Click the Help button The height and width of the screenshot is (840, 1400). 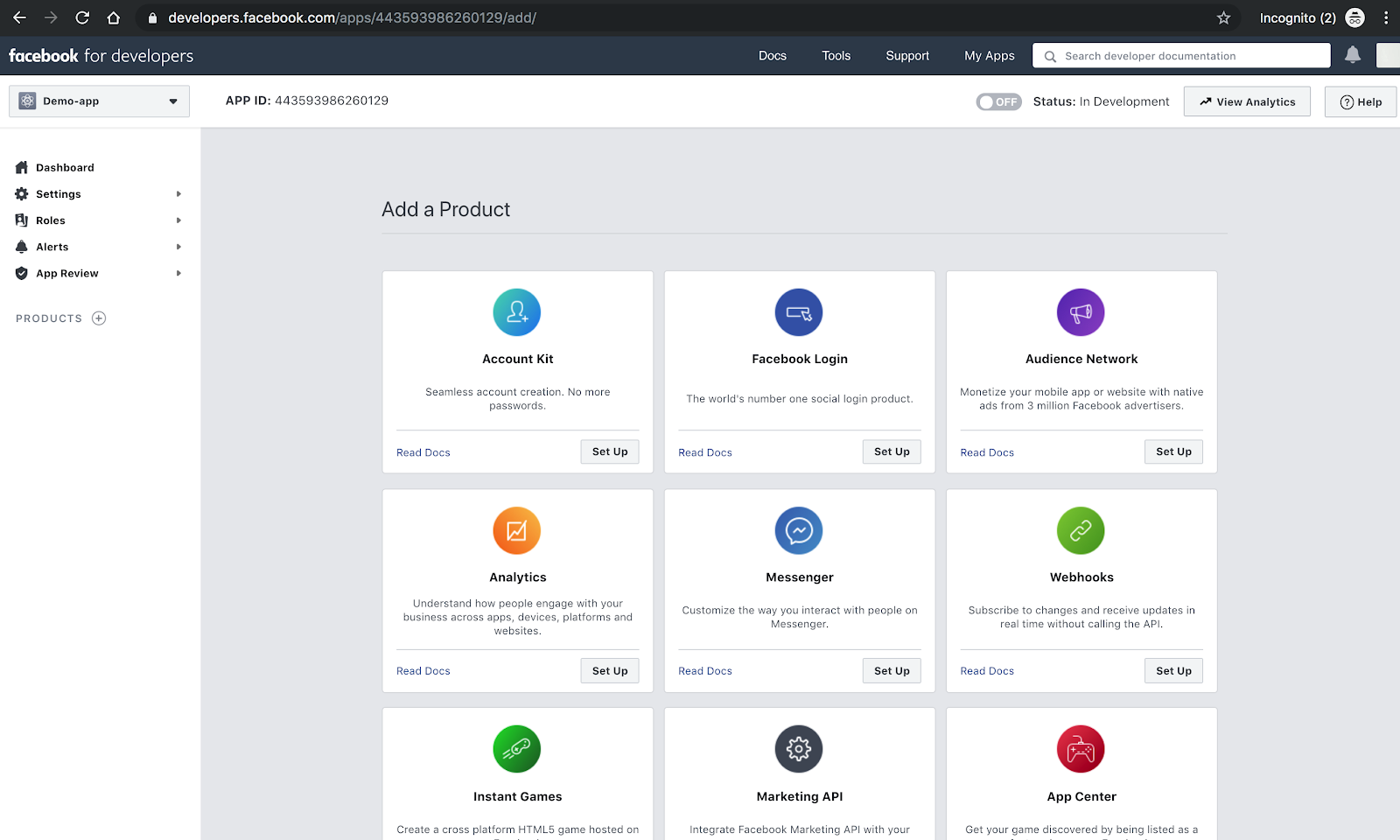point(1361,101)
